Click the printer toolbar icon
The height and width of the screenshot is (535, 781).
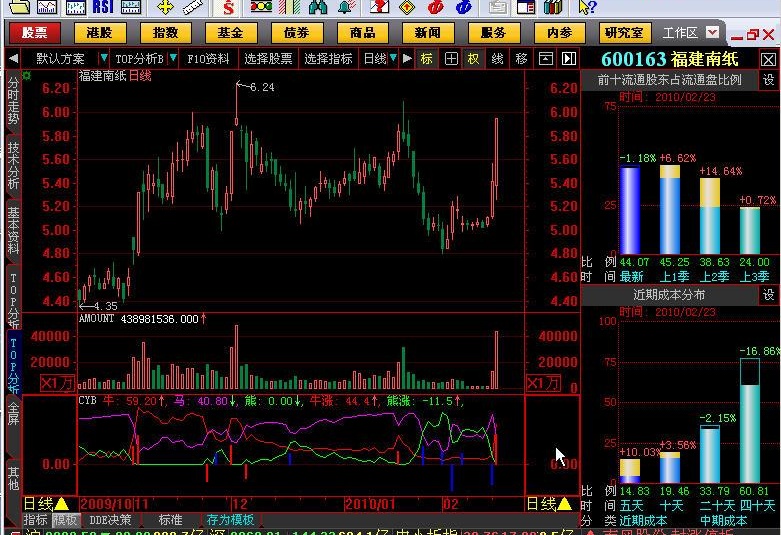(x=498, y=6)
